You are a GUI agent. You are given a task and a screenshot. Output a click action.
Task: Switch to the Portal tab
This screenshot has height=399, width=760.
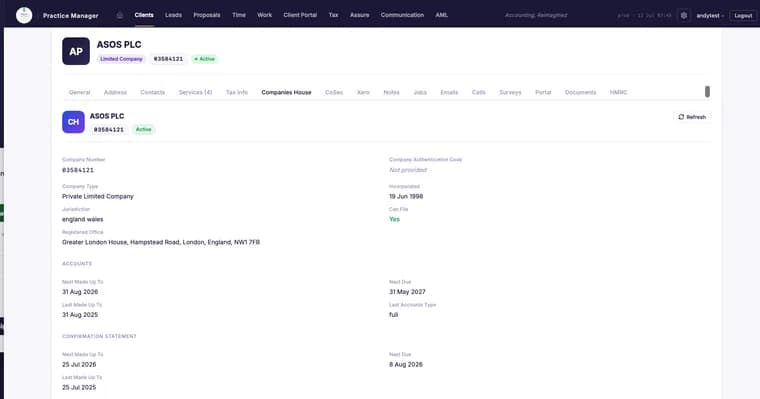[x=543, y=92]
